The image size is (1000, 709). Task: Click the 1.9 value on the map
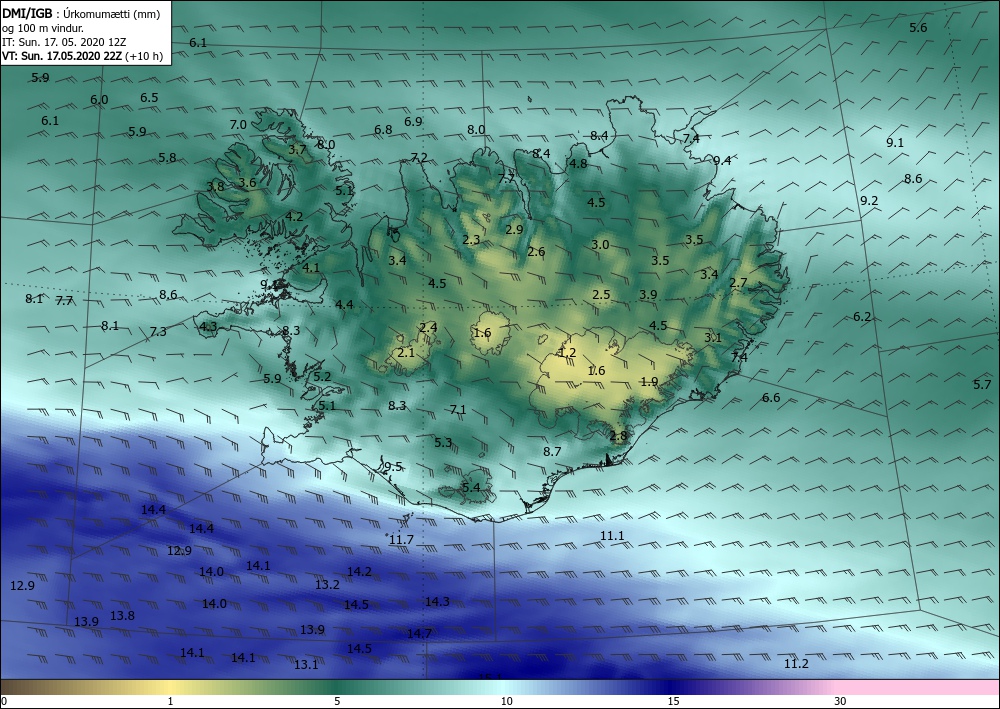[x=649, y=381]
